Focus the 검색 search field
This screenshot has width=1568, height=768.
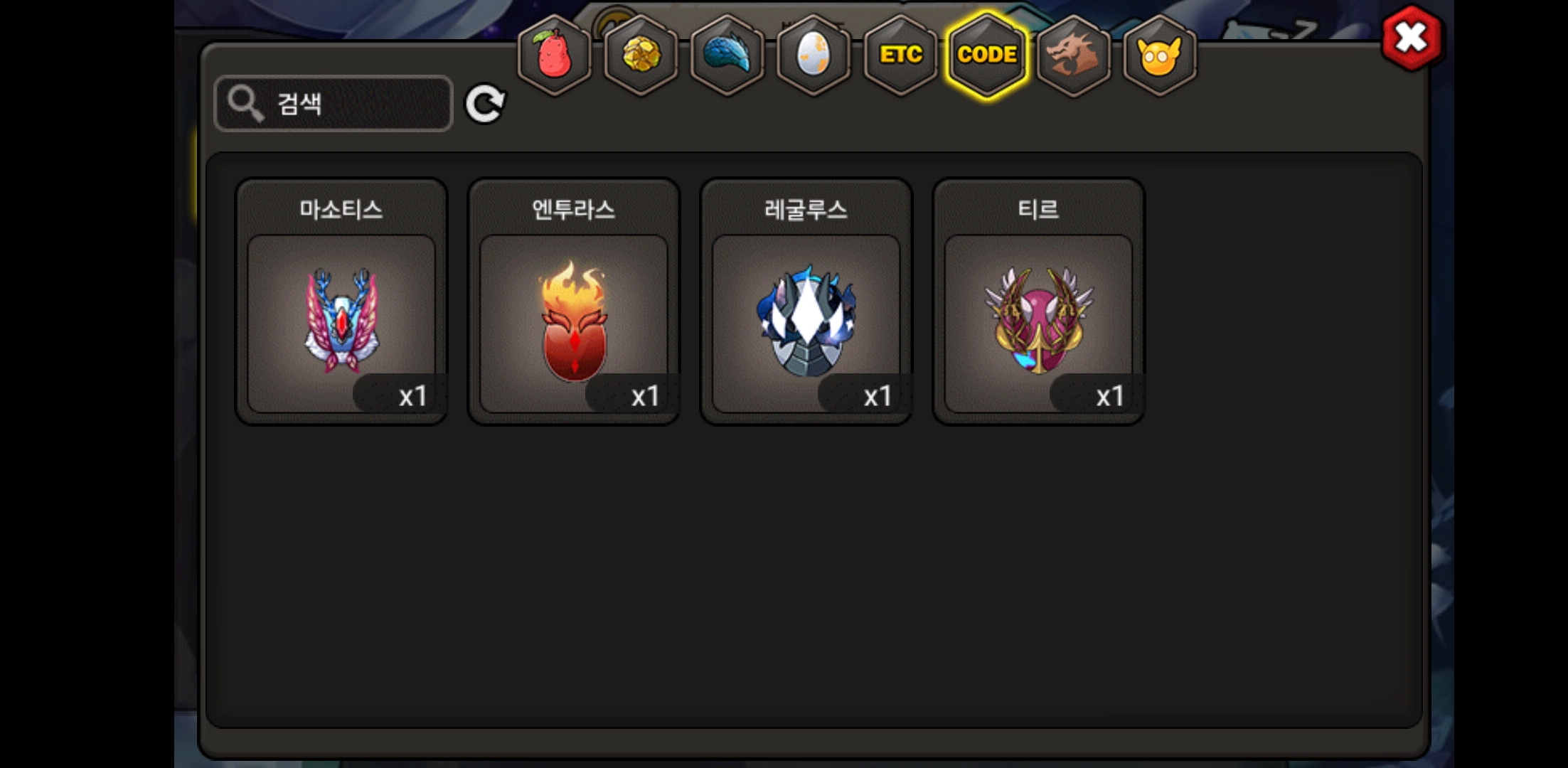tap(334, 104)
